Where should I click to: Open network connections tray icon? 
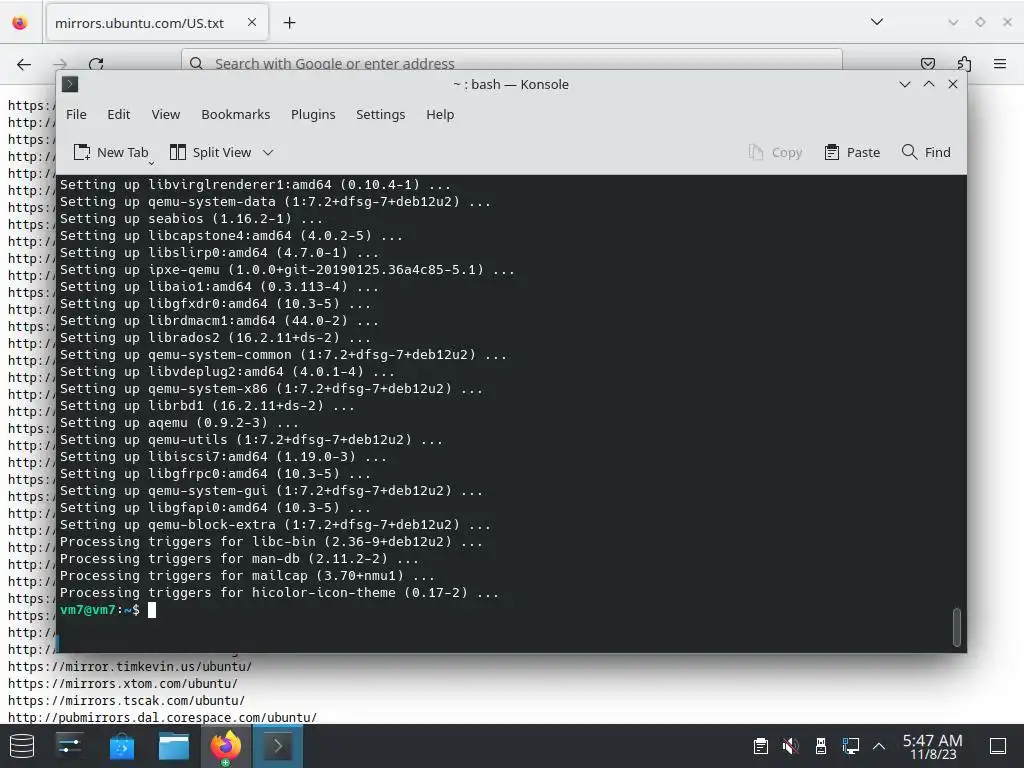coord(850,746)
